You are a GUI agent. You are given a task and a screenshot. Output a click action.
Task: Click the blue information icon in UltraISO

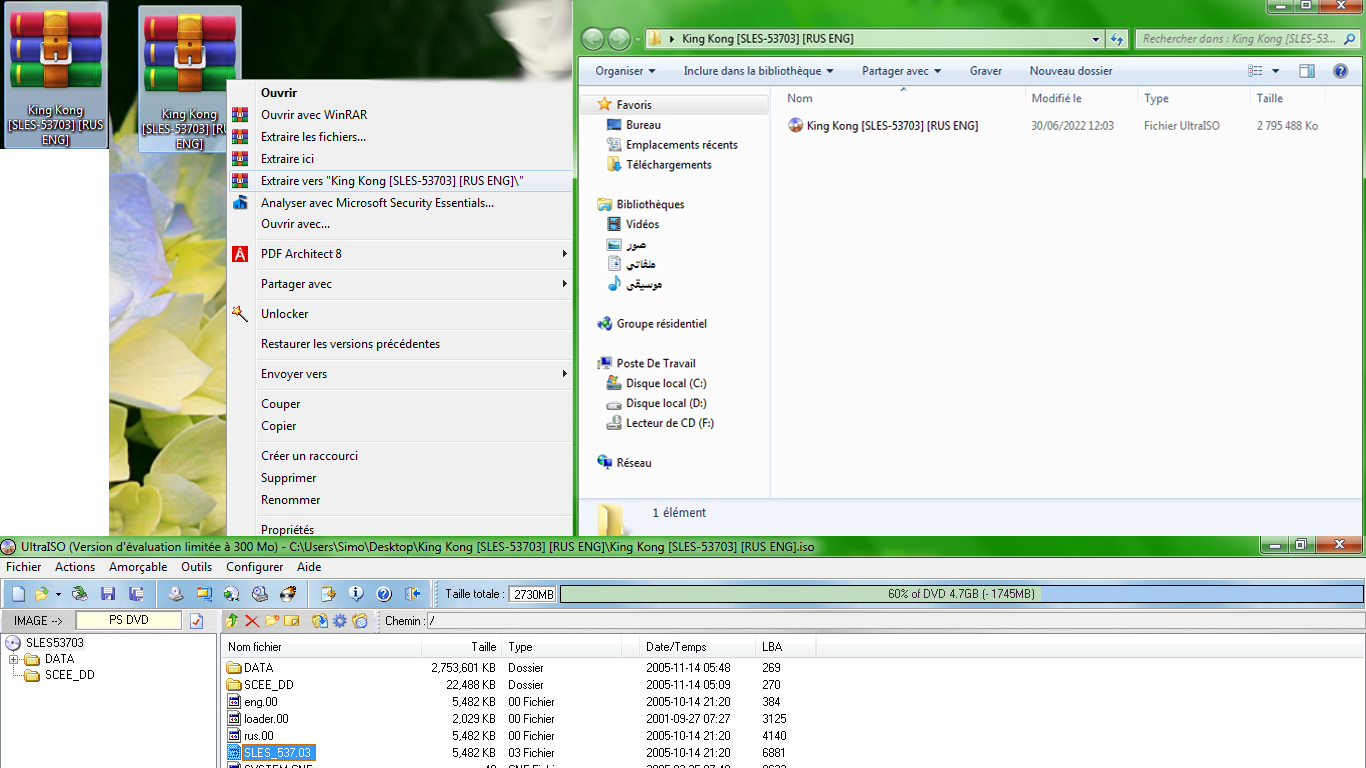pyautogui.click(x=355, y=594)
